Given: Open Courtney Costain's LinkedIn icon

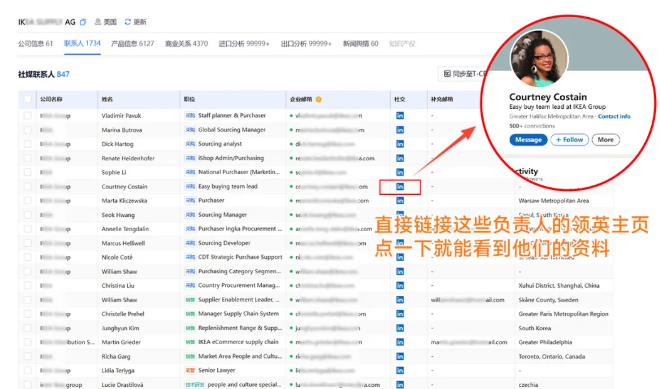Looking at the screenshot, I should coord(400,187).
